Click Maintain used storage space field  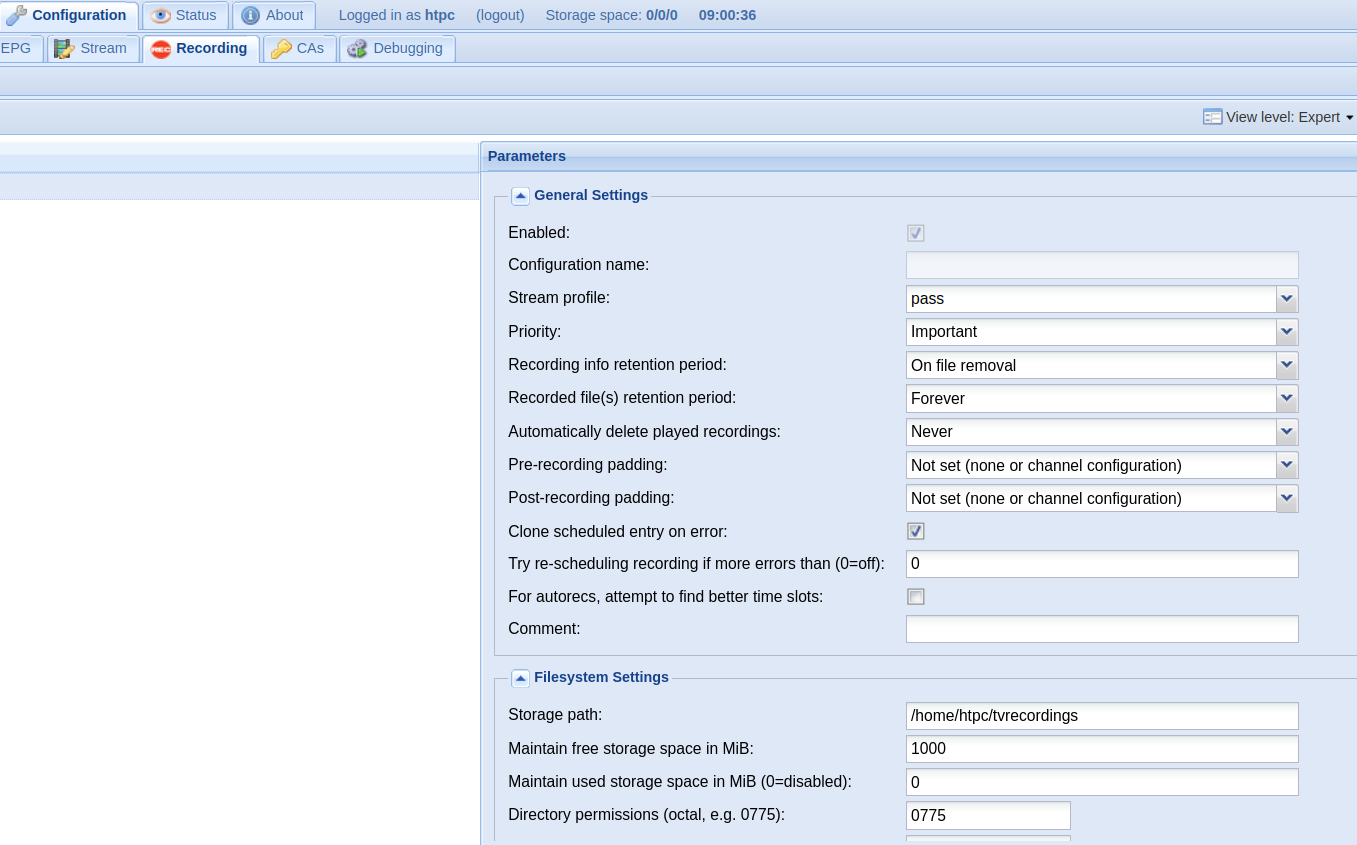(x=1102, y=782)
